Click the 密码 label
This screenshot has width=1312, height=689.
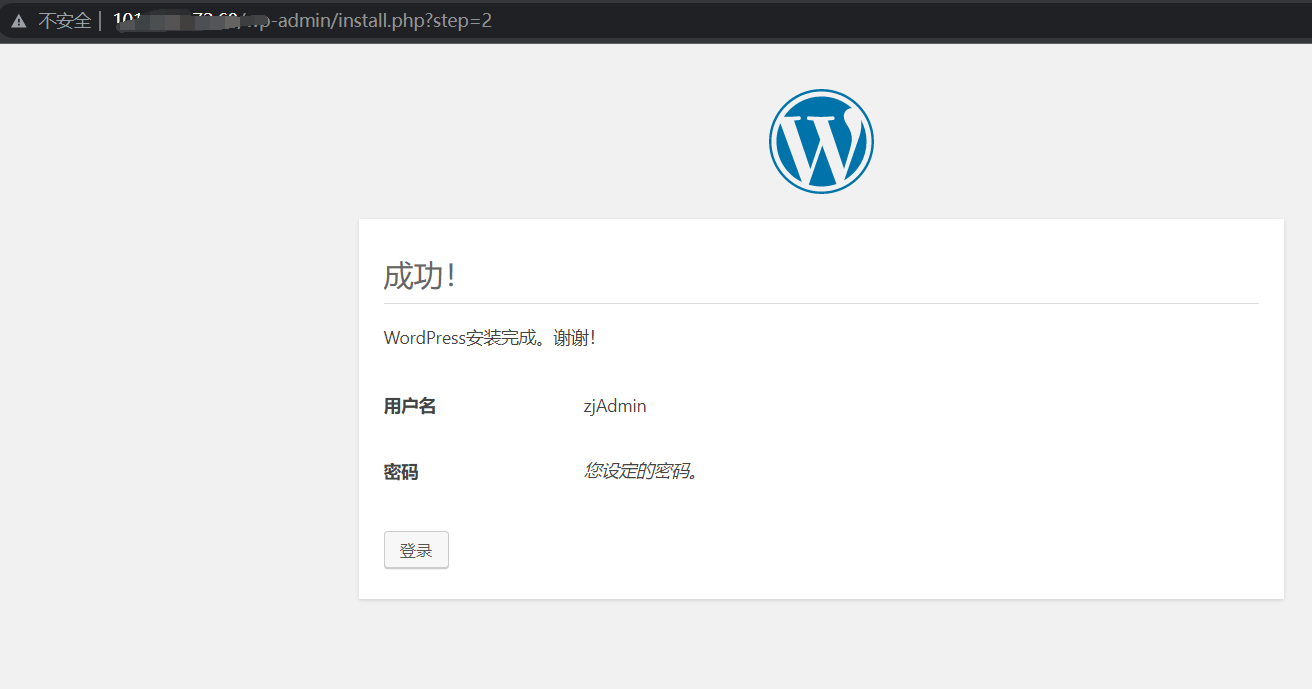click(400, 472)
